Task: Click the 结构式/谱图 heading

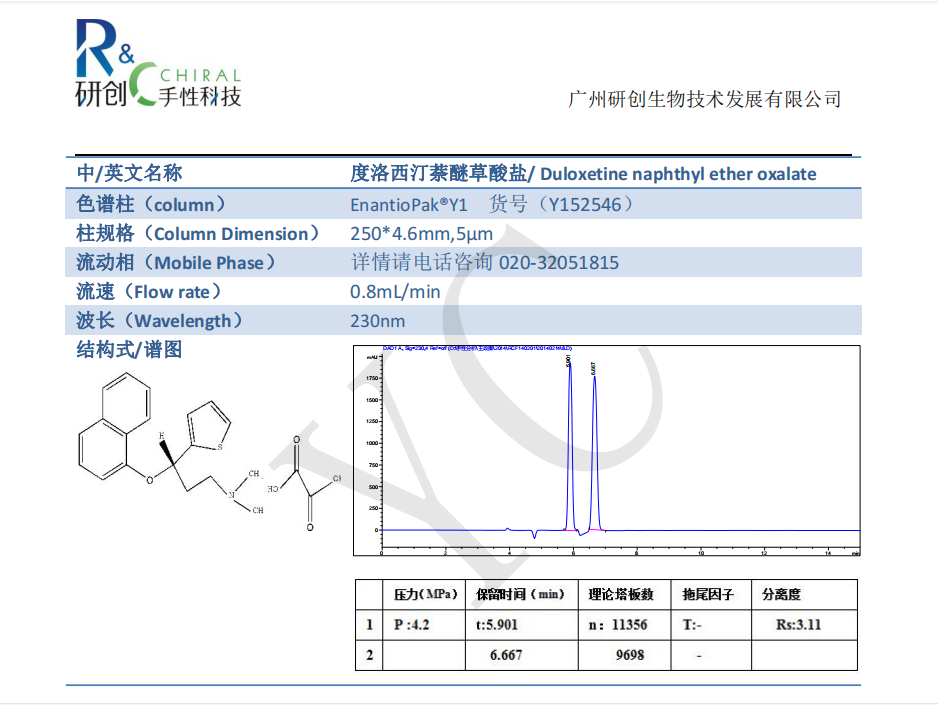Action: 129,350
